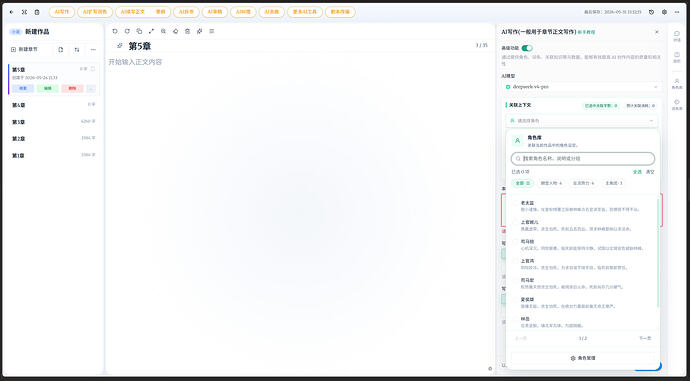The height and width of the screenshot is (381, 690).
Task: Click the copy icon in the editor toolbar
Action: tap(139, 31)
